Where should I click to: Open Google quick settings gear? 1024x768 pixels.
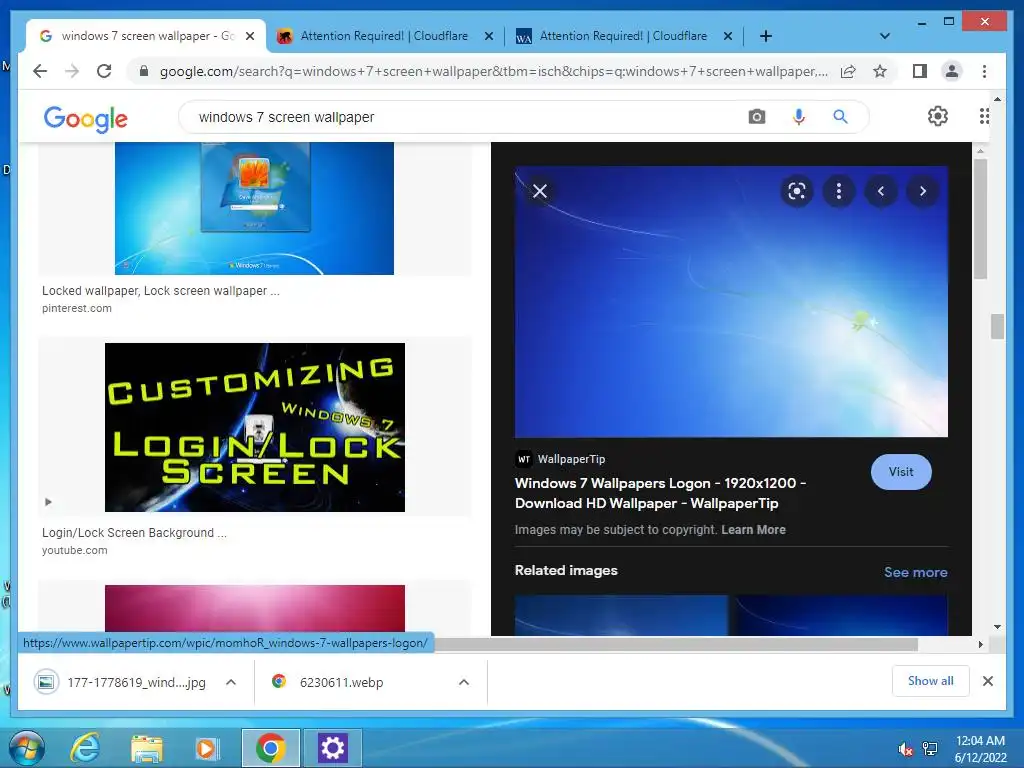(937, 116)
